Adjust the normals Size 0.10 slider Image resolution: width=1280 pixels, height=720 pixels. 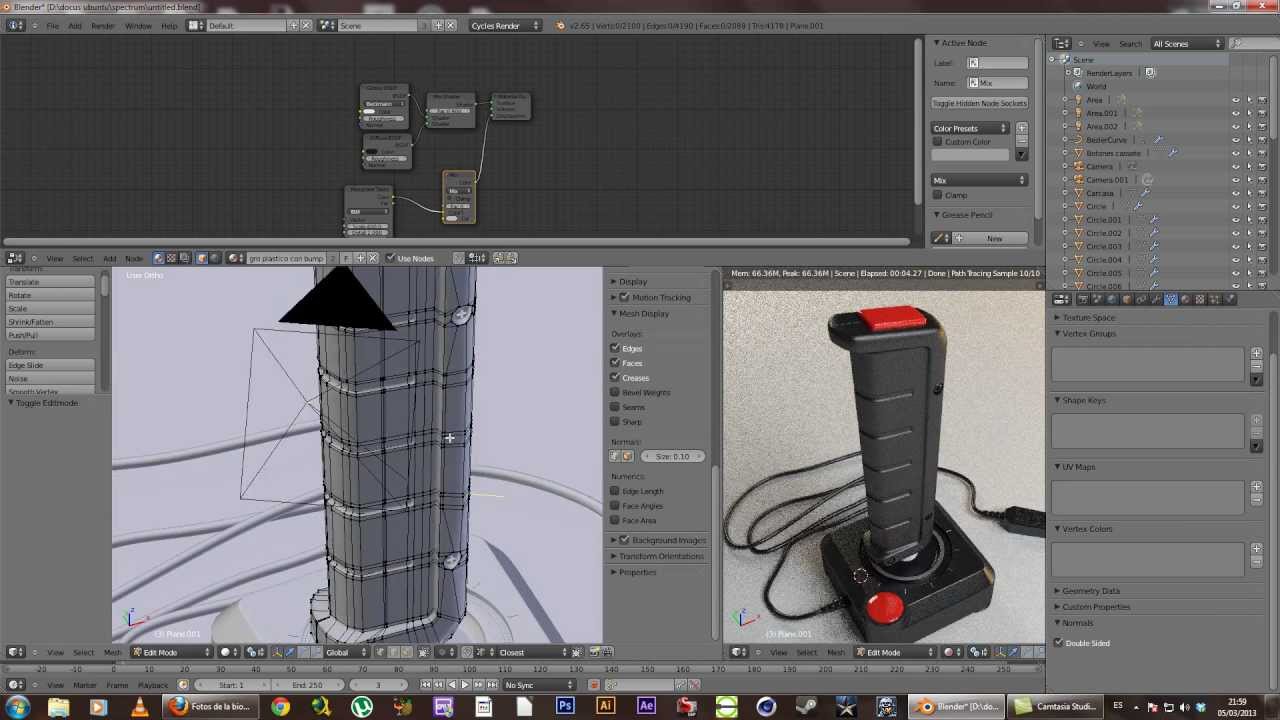pyautogui.click(x=672, y=456)
